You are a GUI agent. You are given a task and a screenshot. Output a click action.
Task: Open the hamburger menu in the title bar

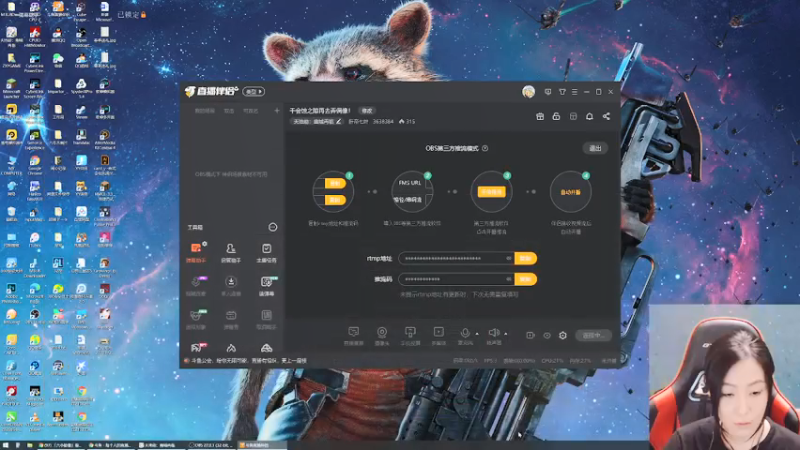(574, 92)
